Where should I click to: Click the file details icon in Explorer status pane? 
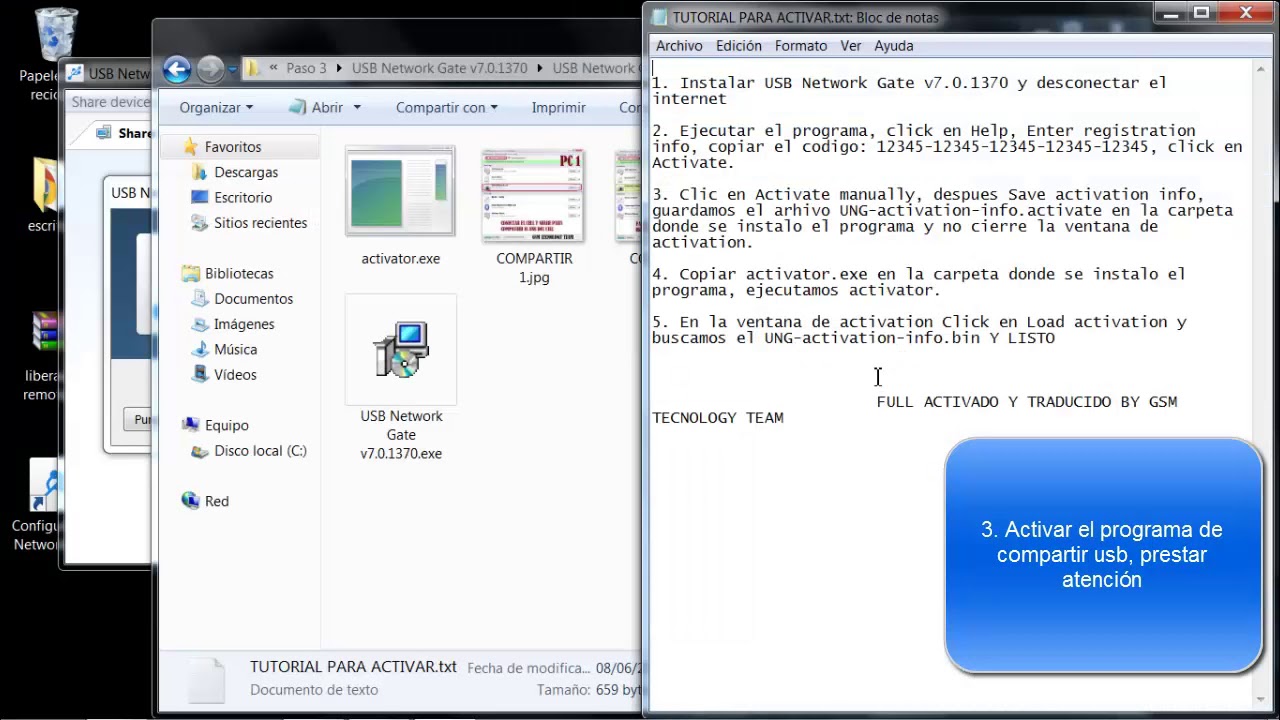coord(207,680)
